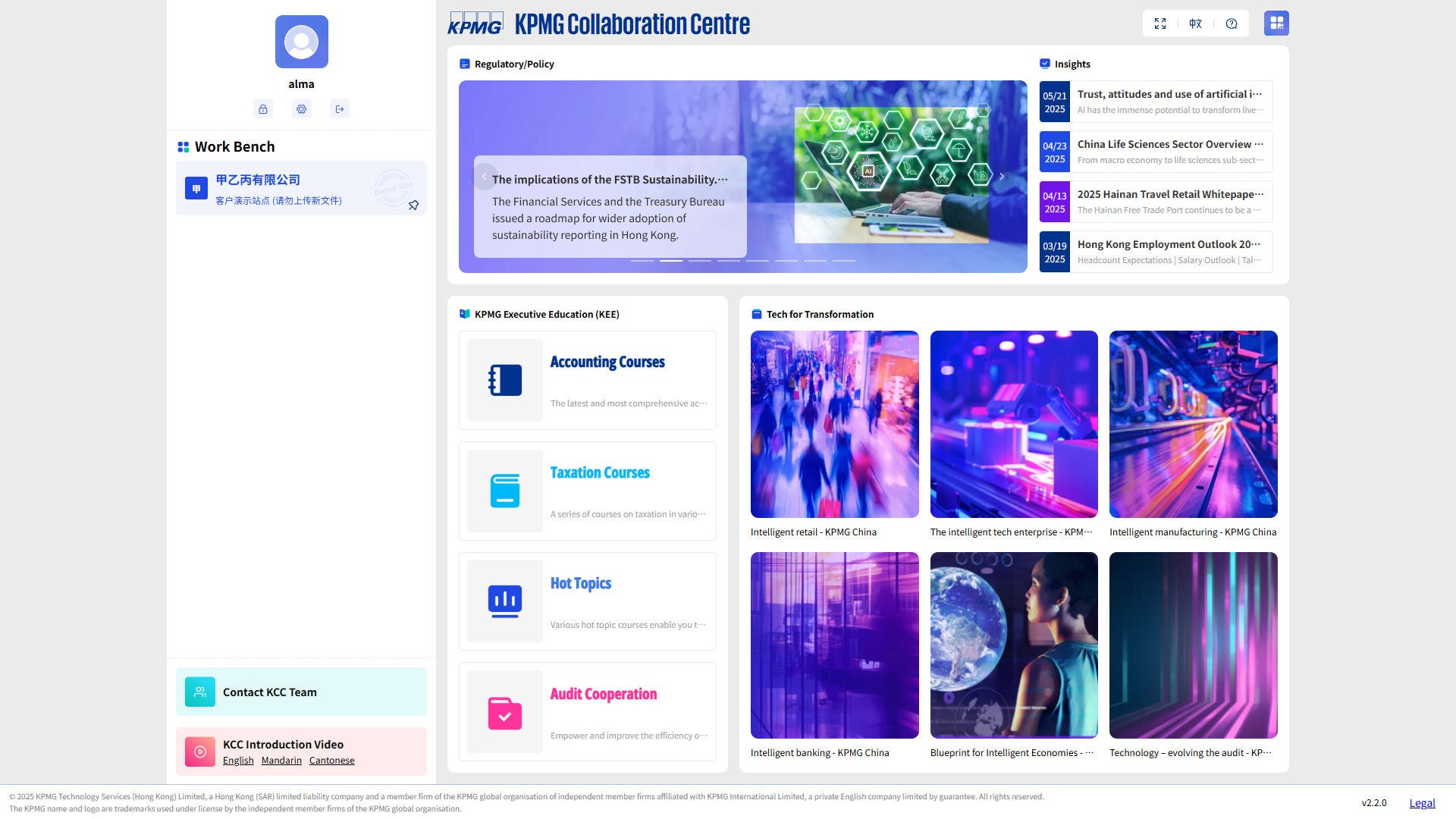Toggle fullscreen mode icon in header

tap(1160, 24)
